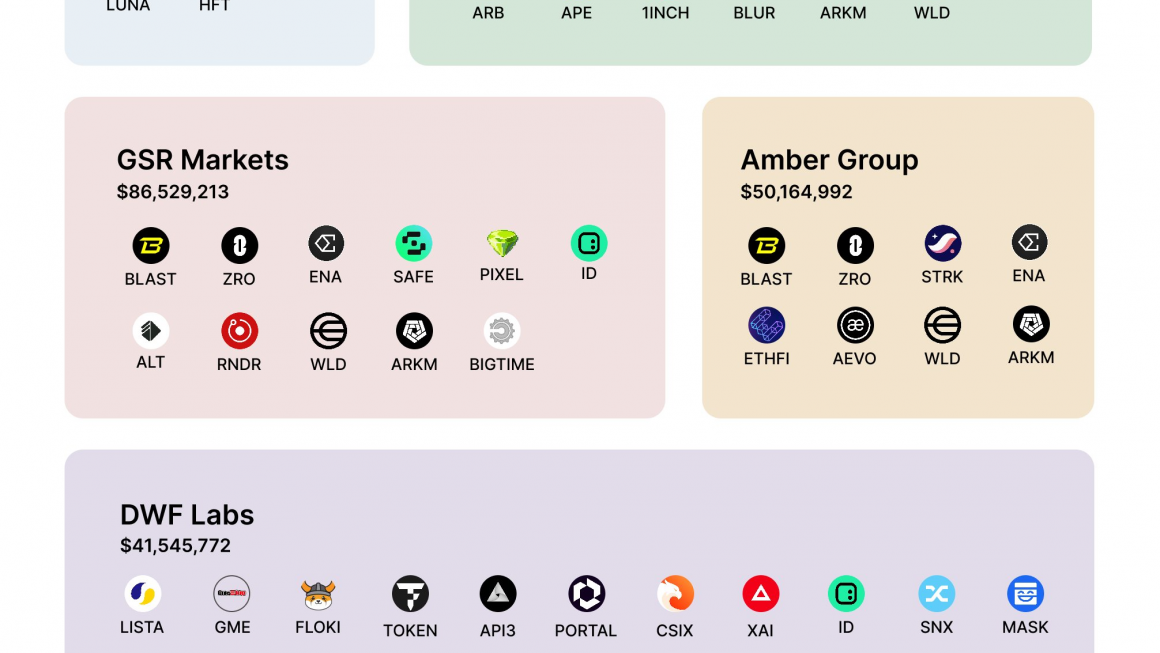Open the FLOKI mascot icon
This screenshot has height=653, width=1160.
318,595
